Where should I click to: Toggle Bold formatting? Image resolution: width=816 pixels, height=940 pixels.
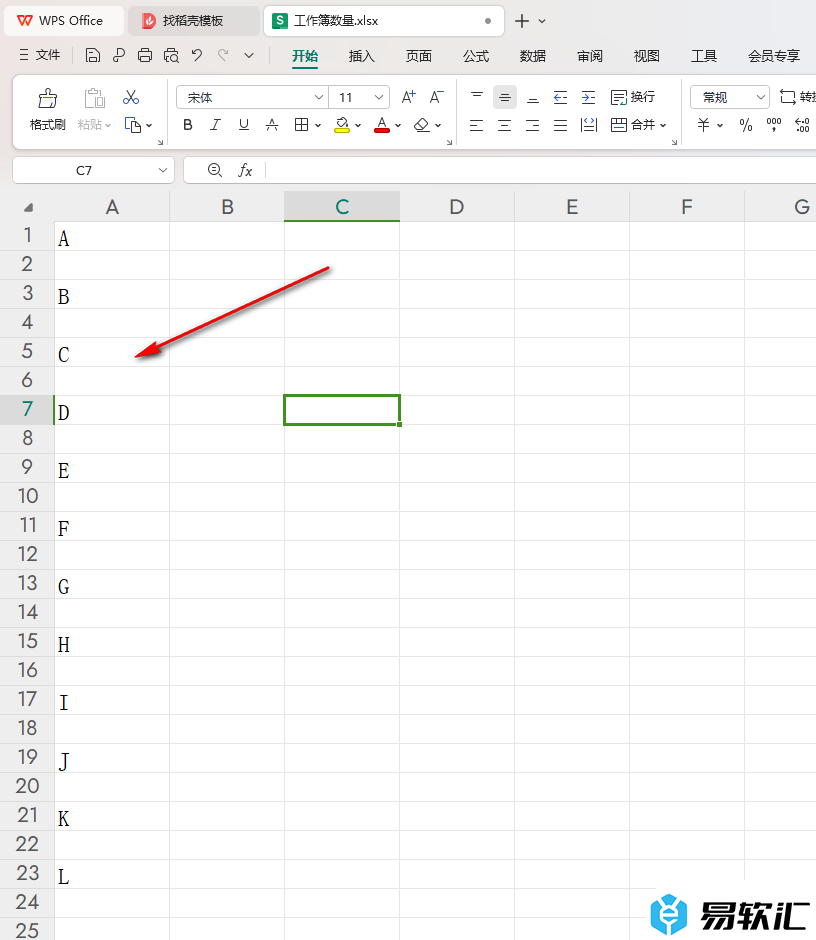(188, 125)
